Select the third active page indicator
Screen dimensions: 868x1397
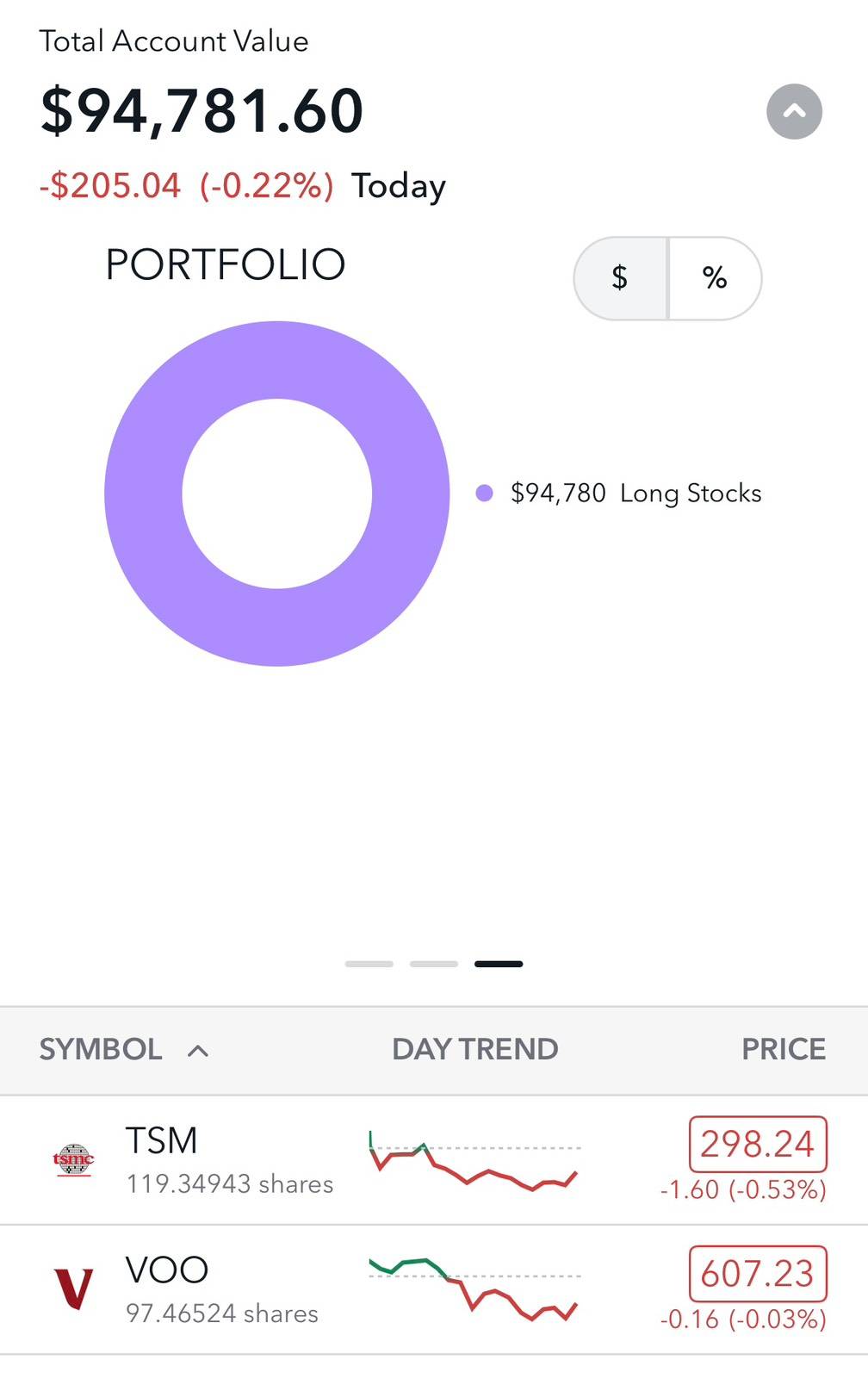[x=499, y=964]
